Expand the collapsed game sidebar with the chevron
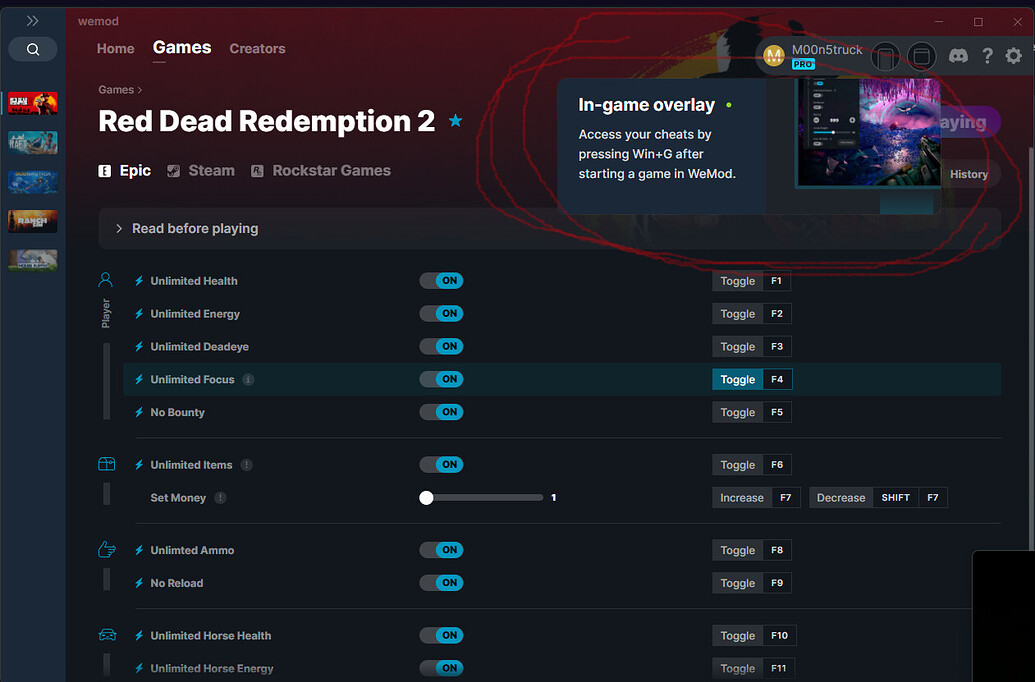This screenshot has width=1035, height=682. pos(32,20)
